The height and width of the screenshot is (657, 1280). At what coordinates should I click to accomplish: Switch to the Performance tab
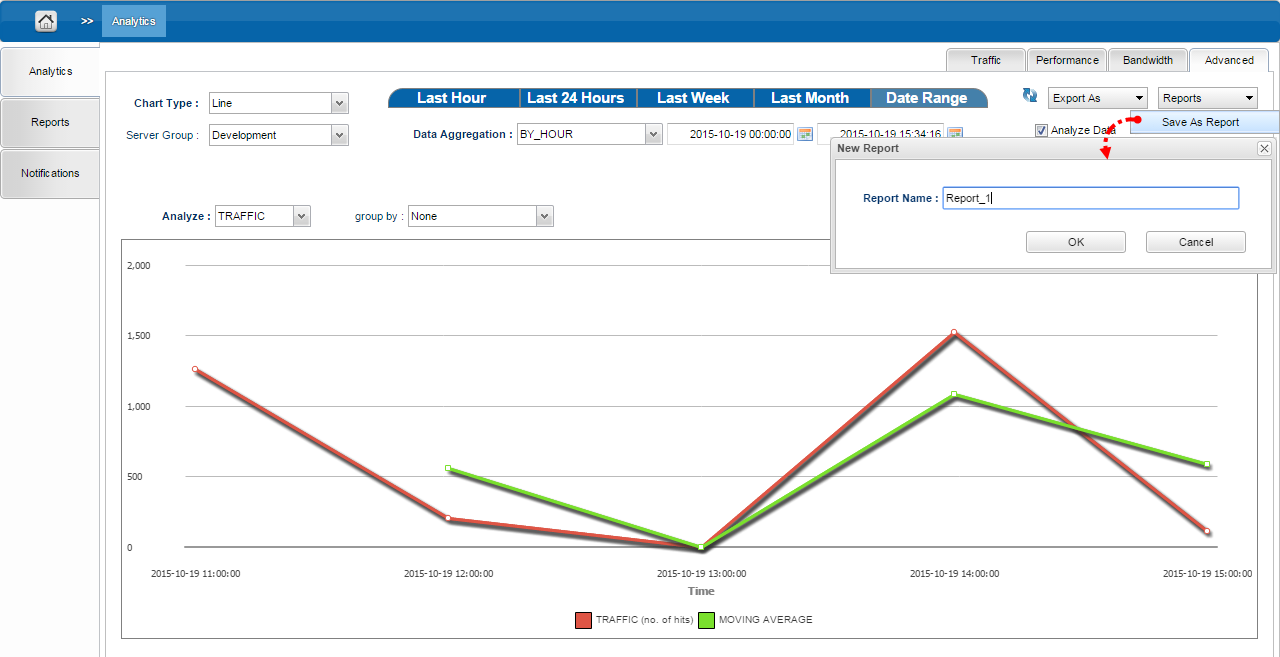coord(1067,60)
